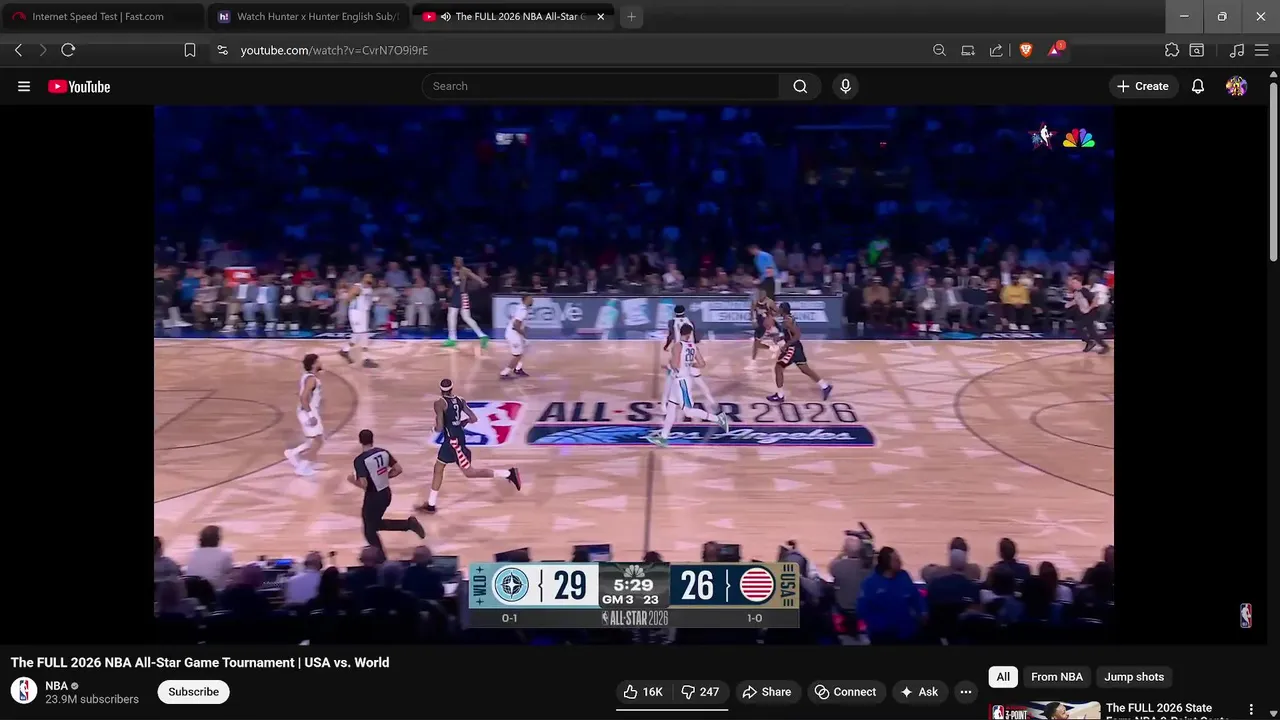Click the video title text
The height and width of the screenshot is (720, 1280).
(200, 662)
